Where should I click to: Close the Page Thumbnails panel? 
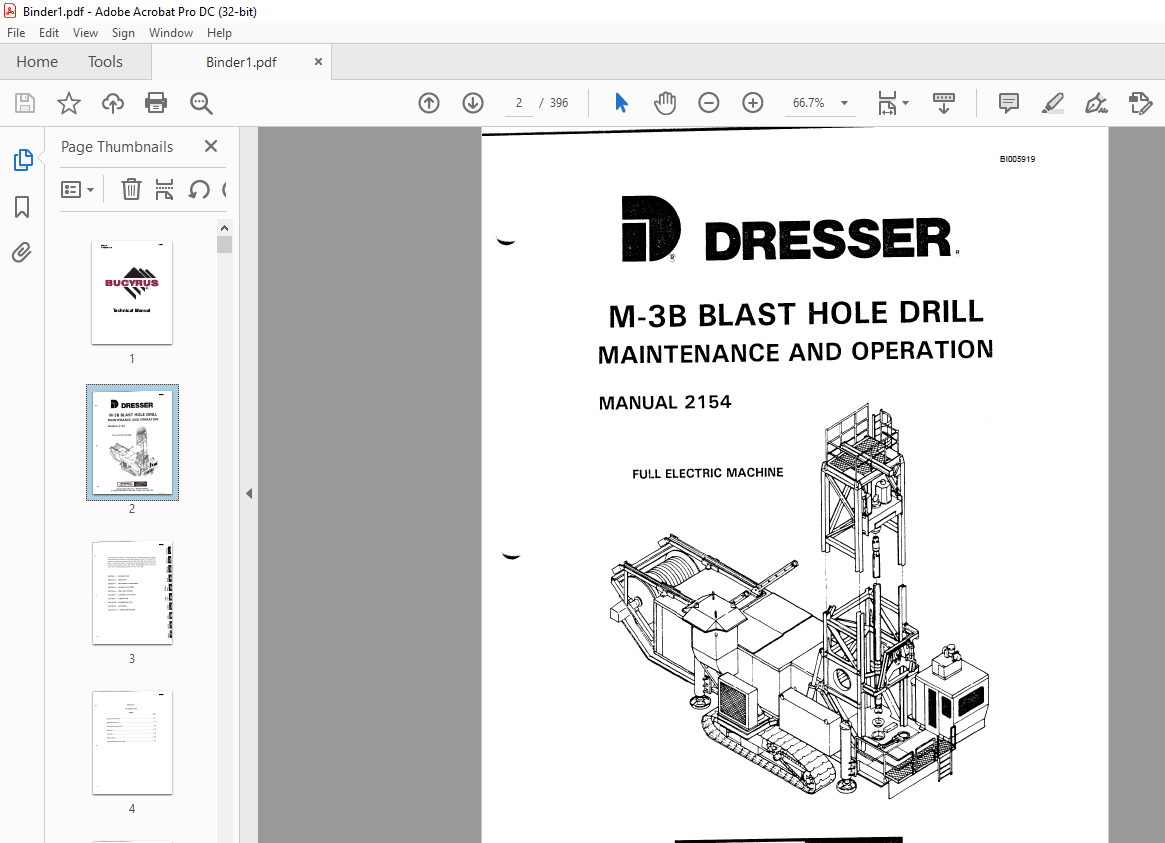pos(211,146)
